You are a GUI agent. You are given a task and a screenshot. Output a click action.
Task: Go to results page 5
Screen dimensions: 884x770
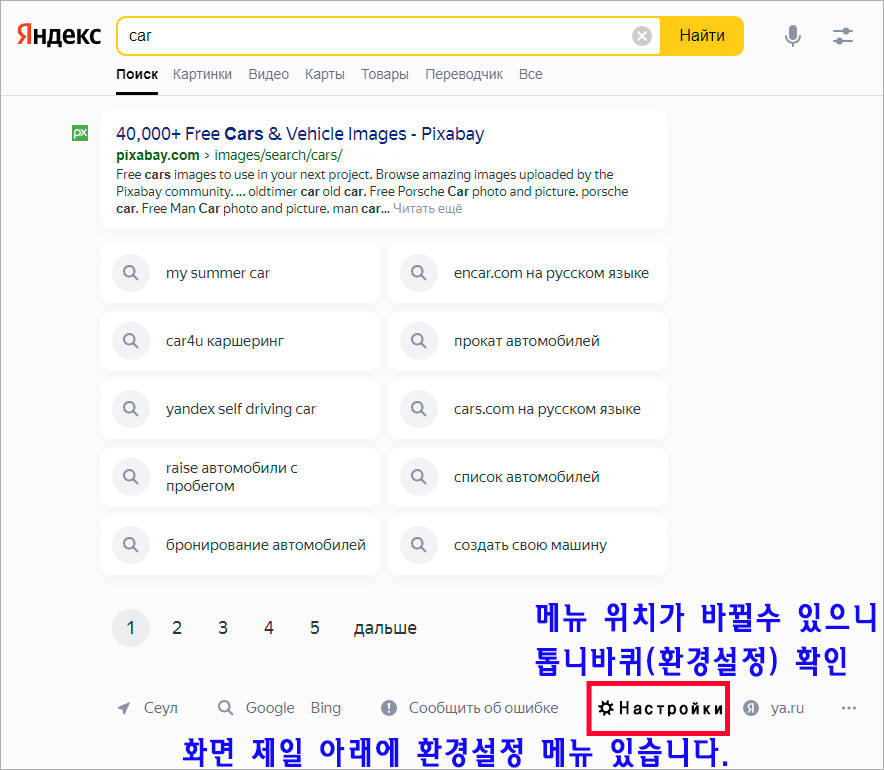point(315,627)
